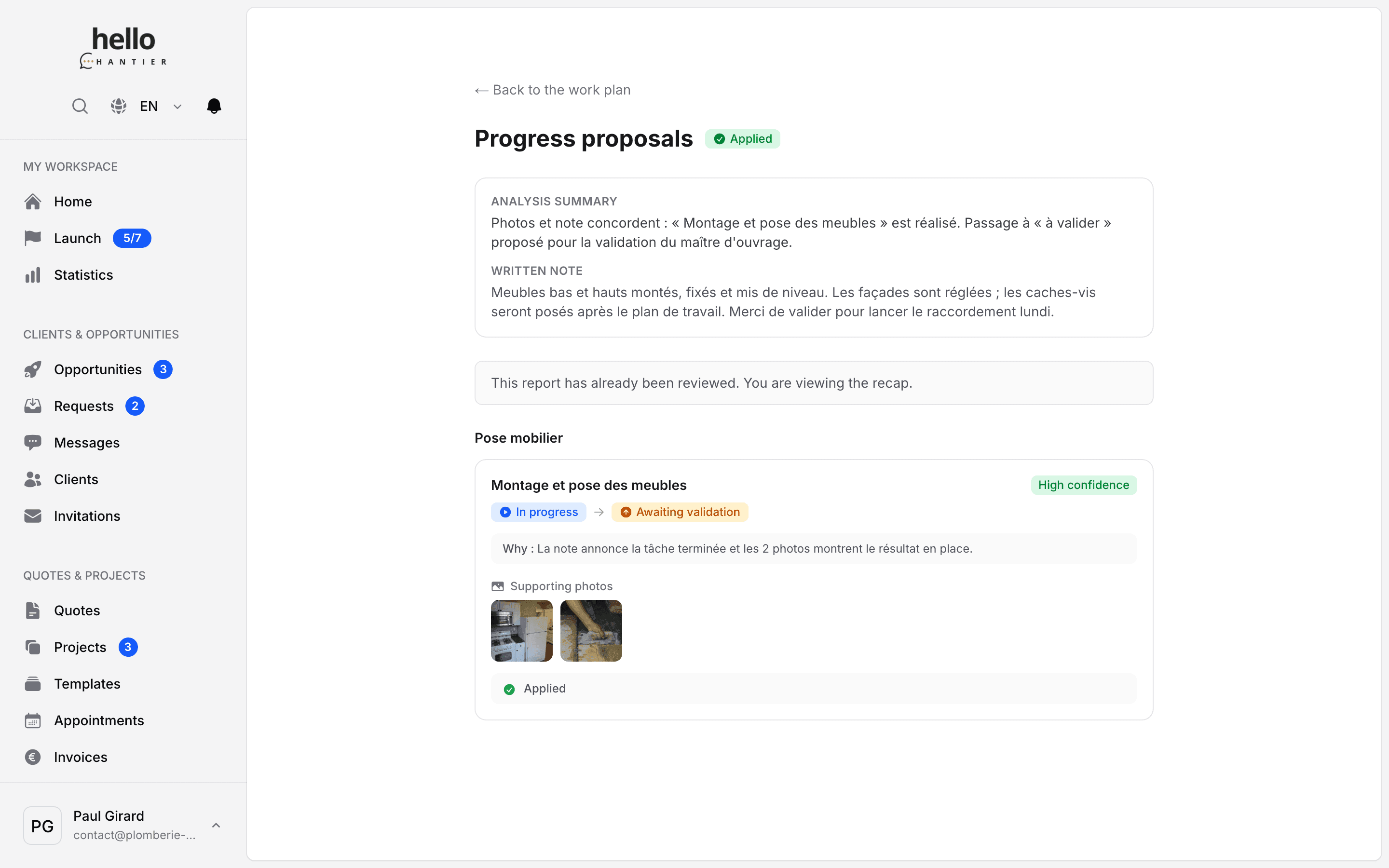Screen dimensions: 1389x868
Task: Click the Awaiting validation status pill
Action: [x=680, y=512]
